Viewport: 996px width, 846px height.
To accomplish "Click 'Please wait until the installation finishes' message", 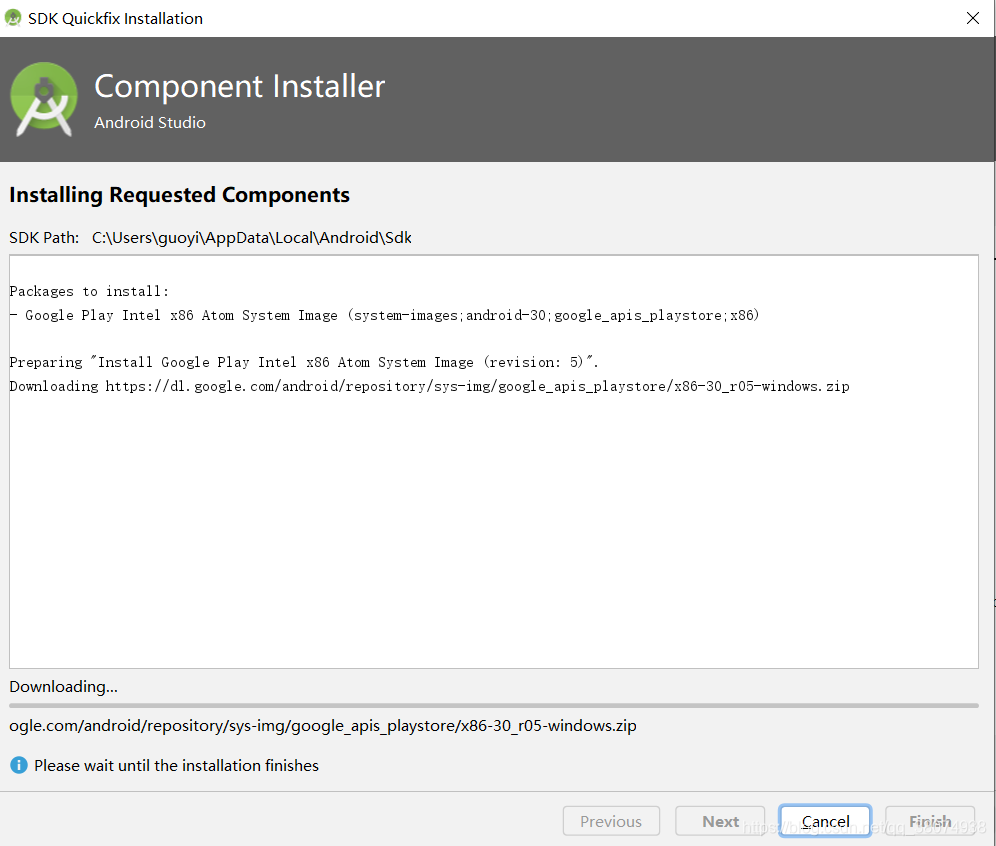I will [177, 765].
